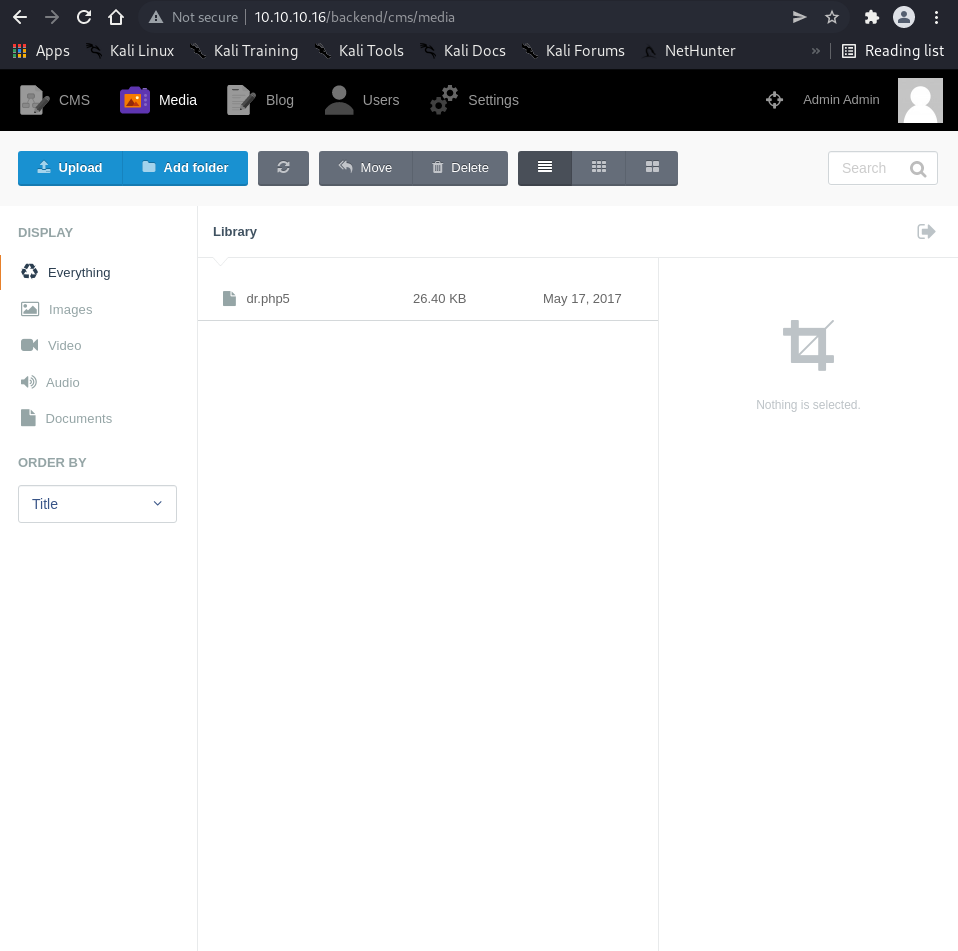Switch to list view layout
Viewport: 958px width, 951px height.
click(x=545, y=168)
